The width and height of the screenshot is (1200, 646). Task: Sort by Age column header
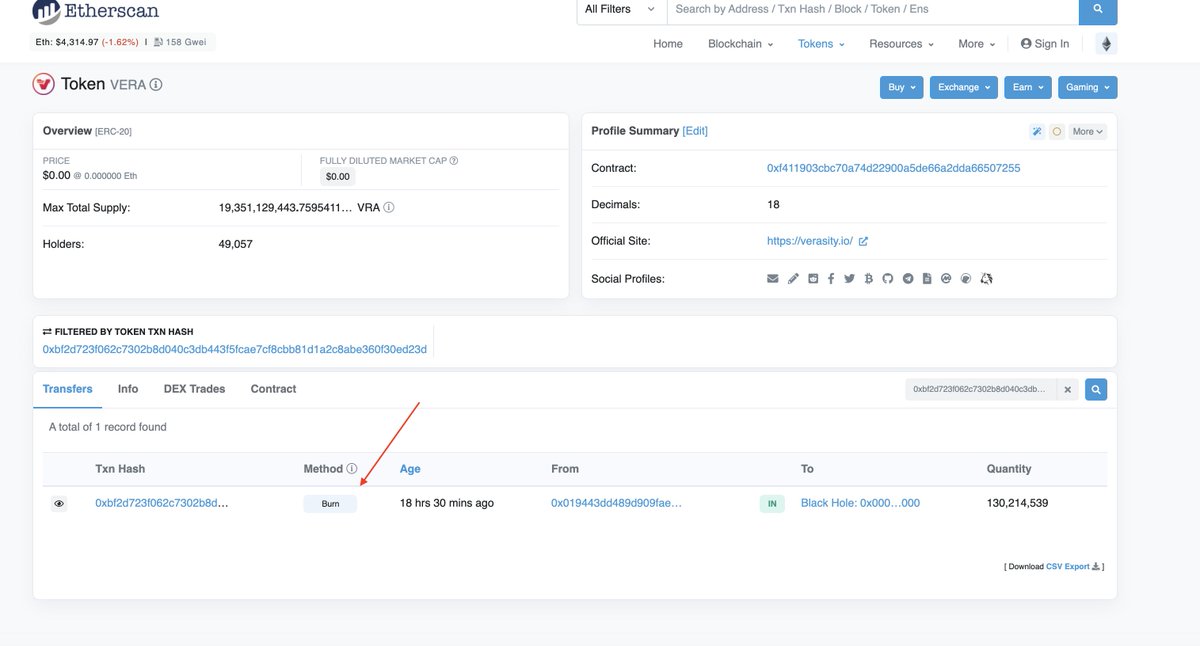click(410, 468)
